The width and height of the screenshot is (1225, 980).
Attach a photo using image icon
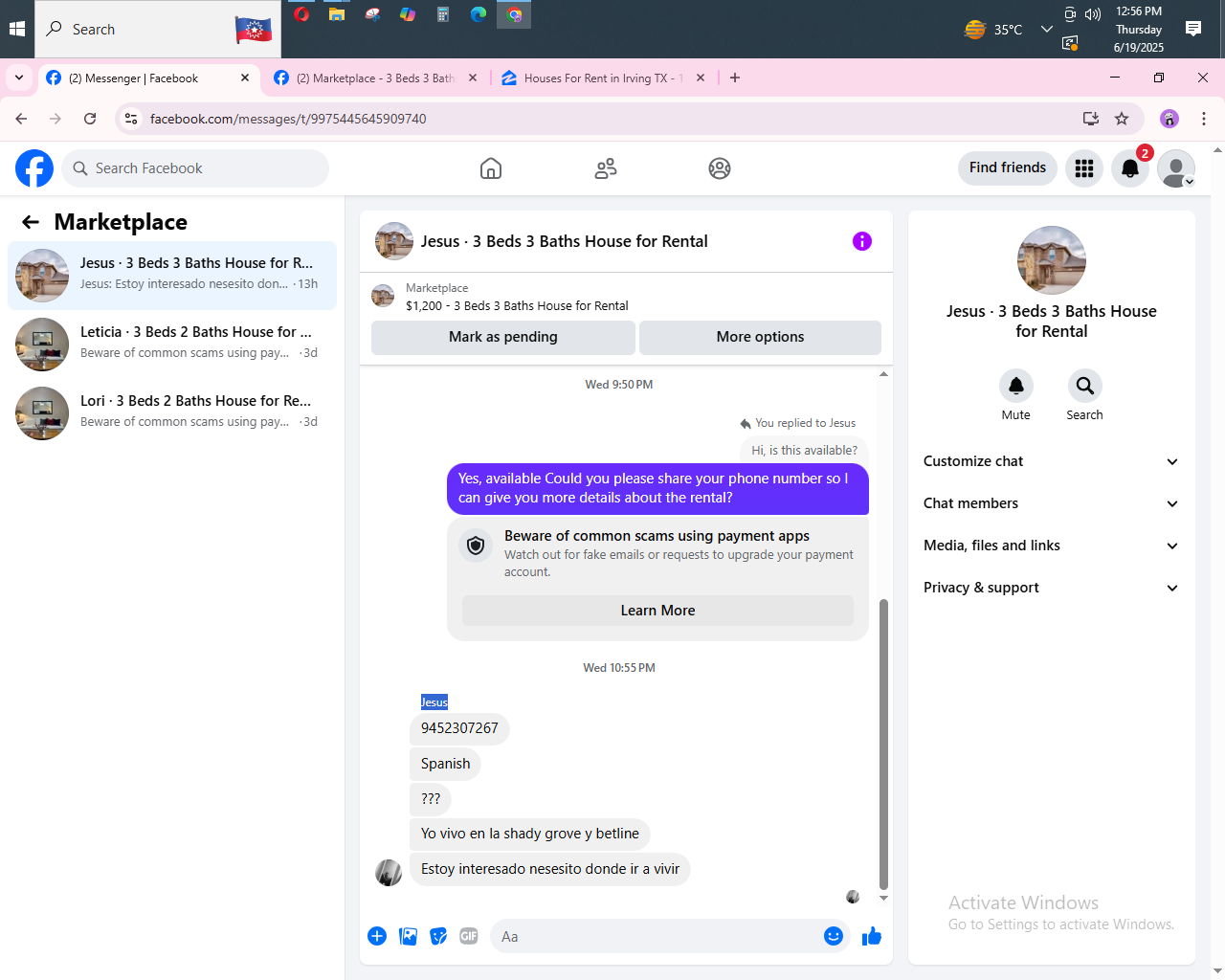tap(408, 936)
